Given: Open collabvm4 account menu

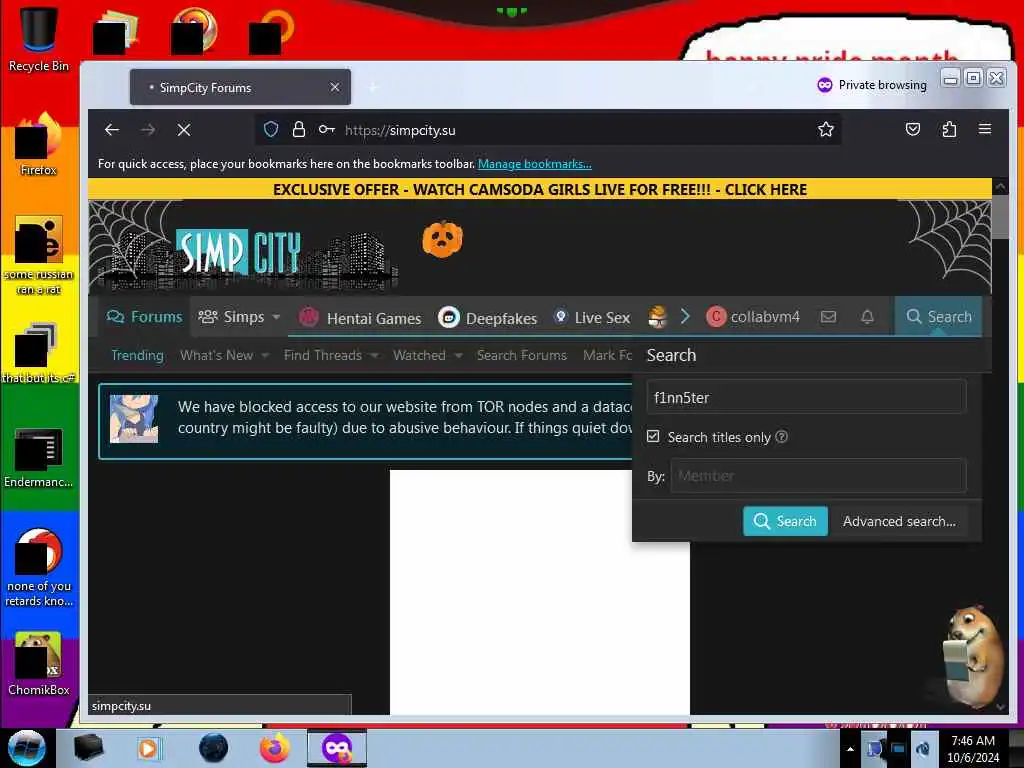Looking at the screenshot, I should 753,317.
